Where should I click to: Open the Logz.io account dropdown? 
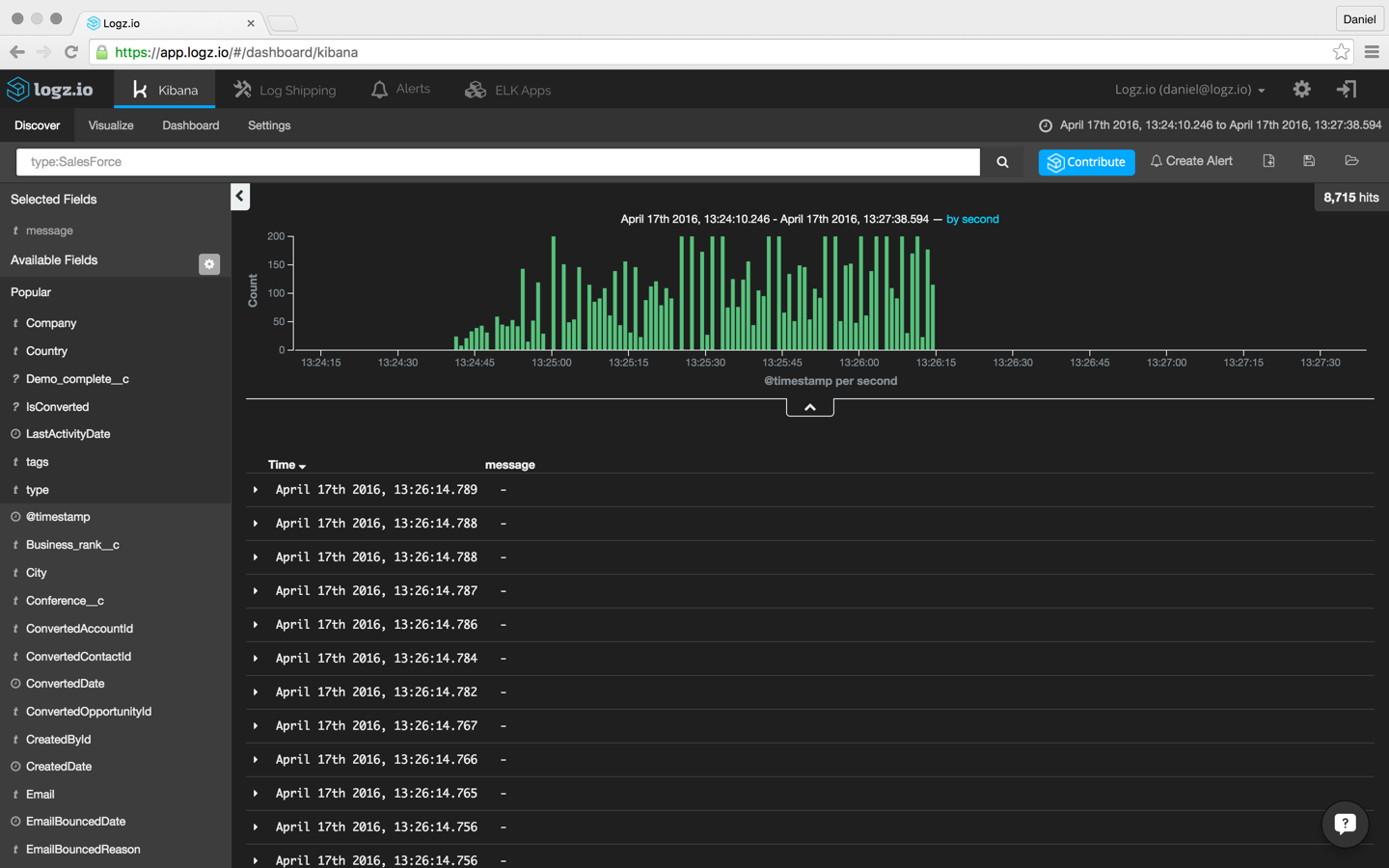click(1189, 90)
